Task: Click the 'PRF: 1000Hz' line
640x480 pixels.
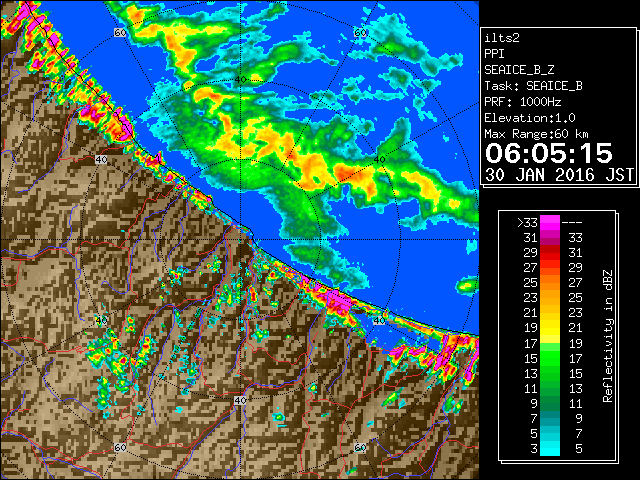Action: point(523,102)
